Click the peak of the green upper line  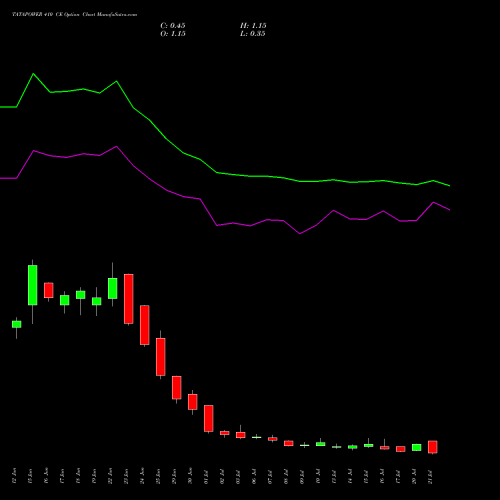pyautogui.click(x=33, y=74)
